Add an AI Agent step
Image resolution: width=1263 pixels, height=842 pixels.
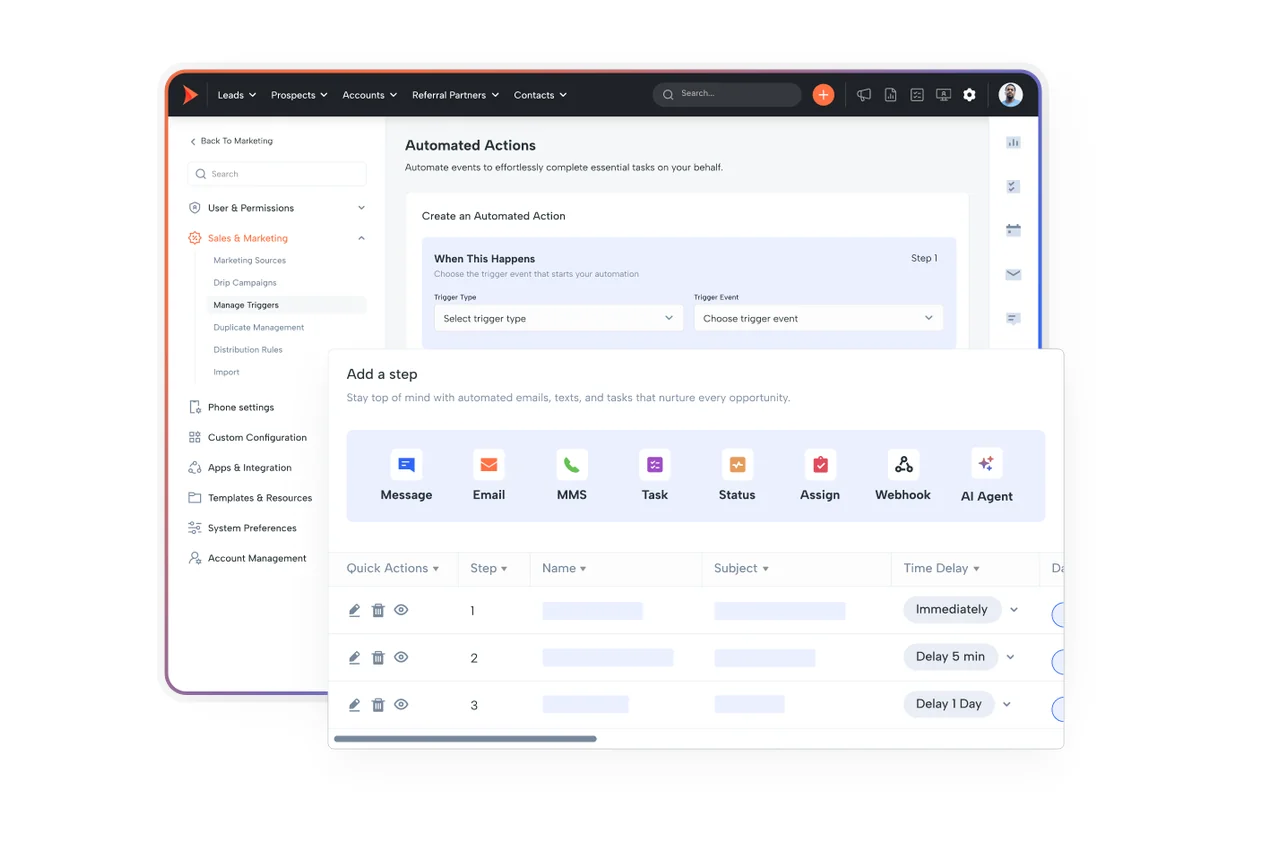pyautogui.click(x=987, y=476)
